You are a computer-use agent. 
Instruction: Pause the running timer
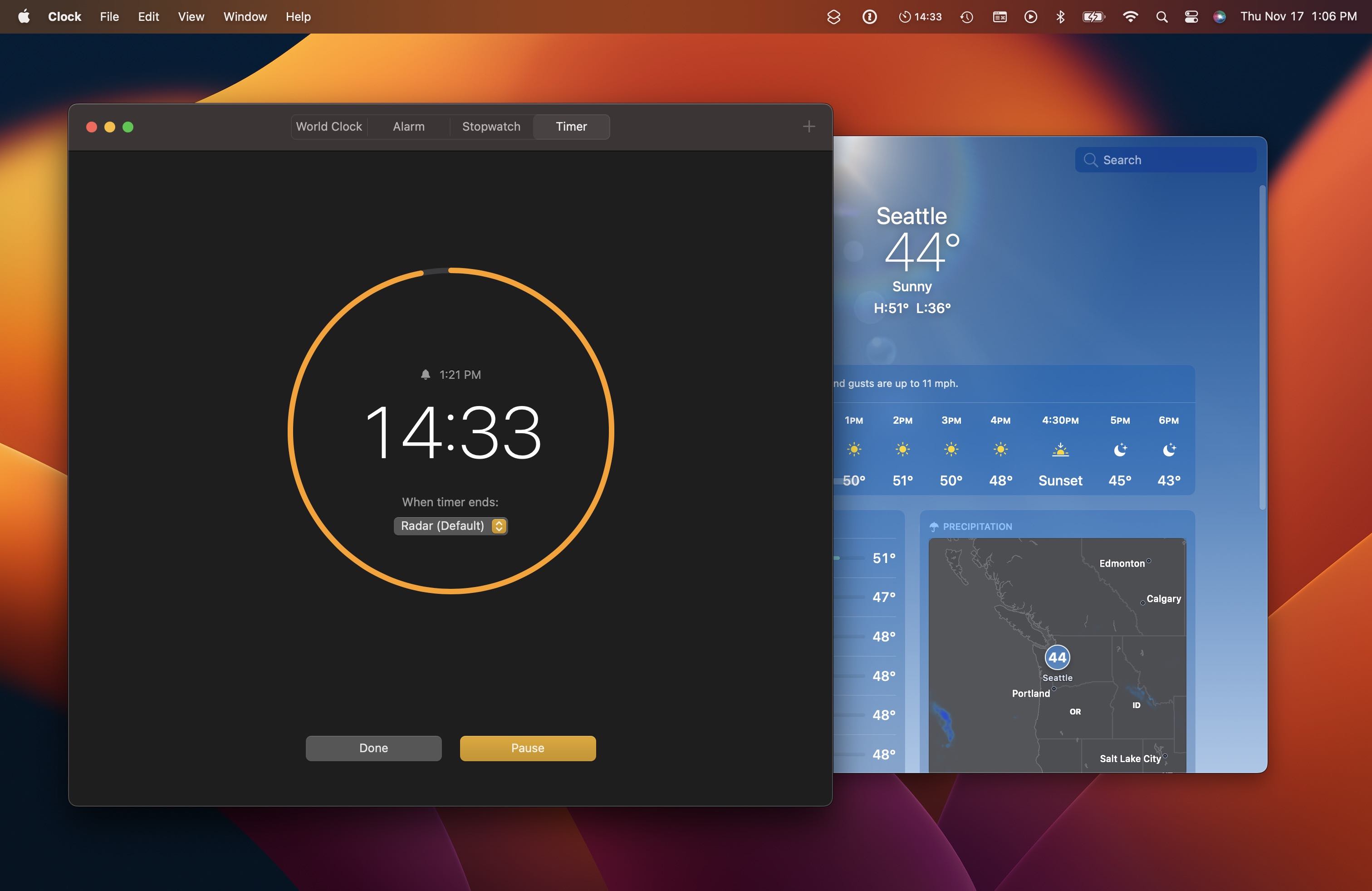[x=527, y=748]
